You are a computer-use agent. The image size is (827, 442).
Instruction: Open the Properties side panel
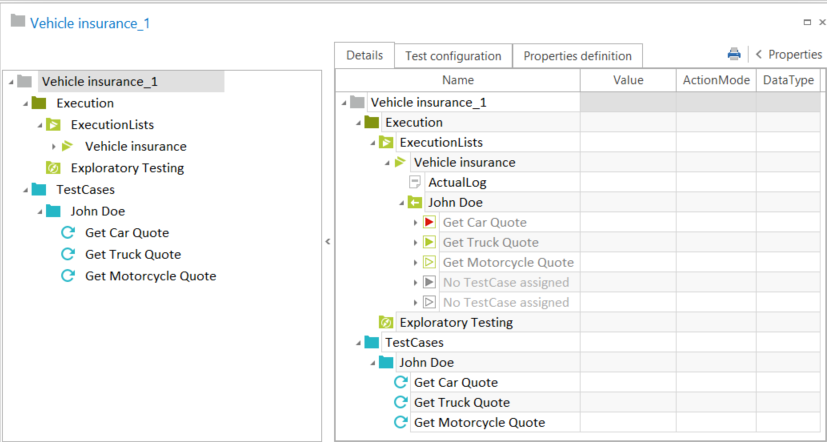(x=788, y=55)
